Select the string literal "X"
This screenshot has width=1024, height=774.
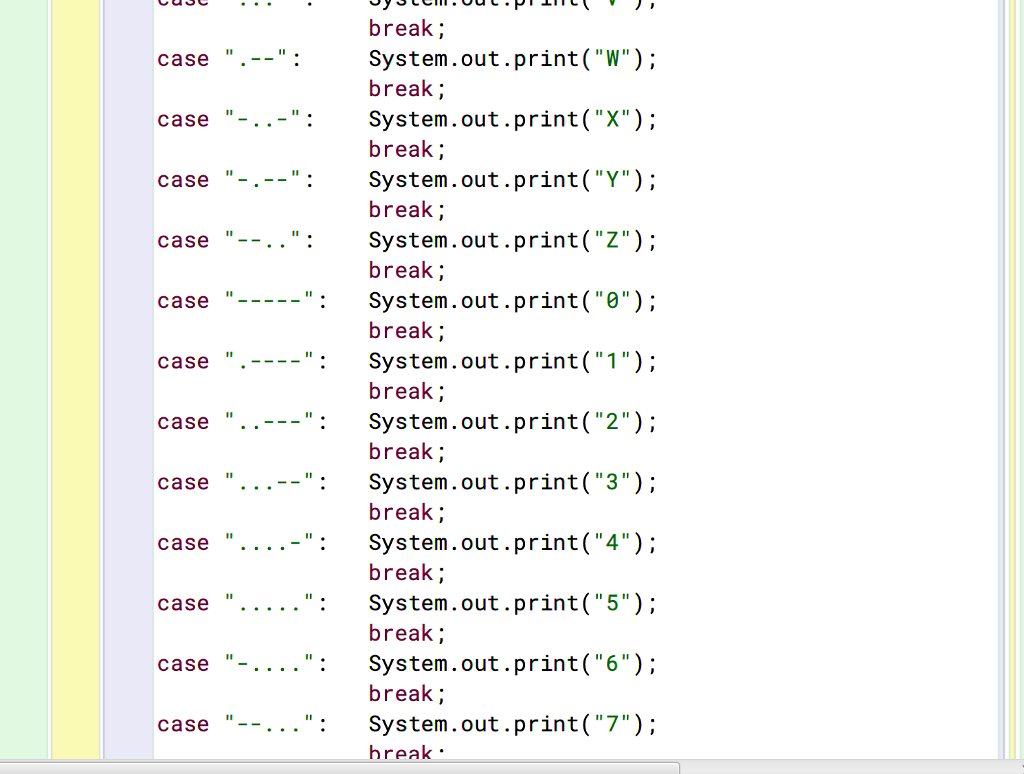(610, 119)
